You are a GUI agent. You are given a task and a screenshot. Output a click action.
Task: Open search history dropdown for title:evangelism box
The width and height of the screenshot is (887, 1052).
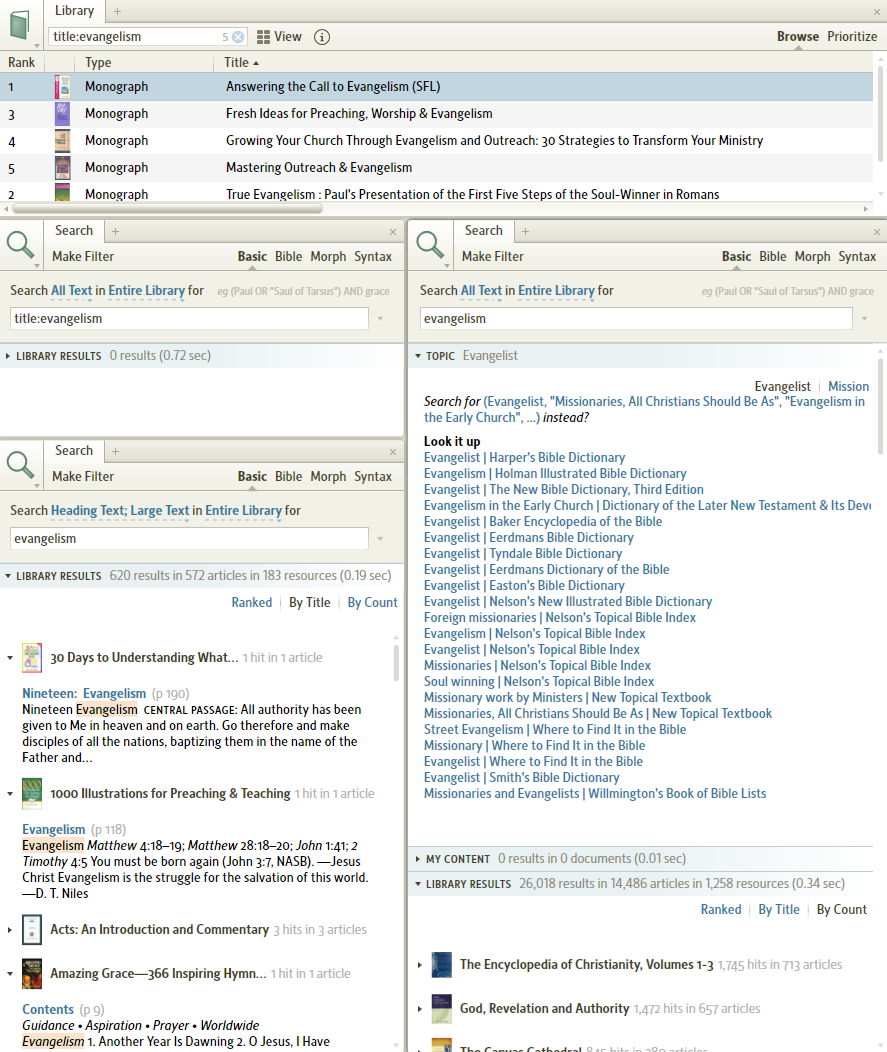pos(380,319)
